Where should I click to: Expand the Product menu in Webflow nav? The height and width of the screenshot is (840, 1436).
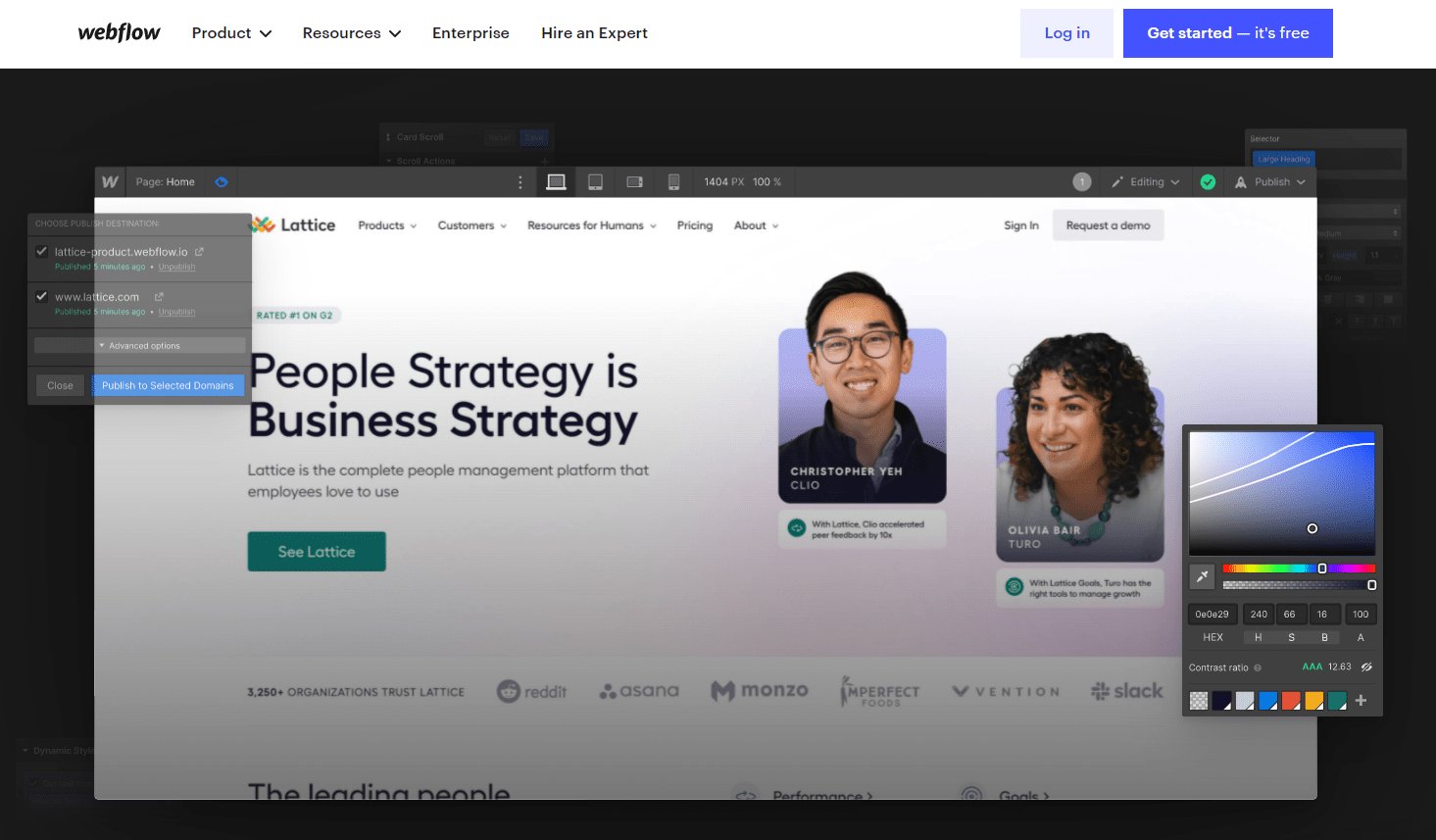click(x=231, y=33)
